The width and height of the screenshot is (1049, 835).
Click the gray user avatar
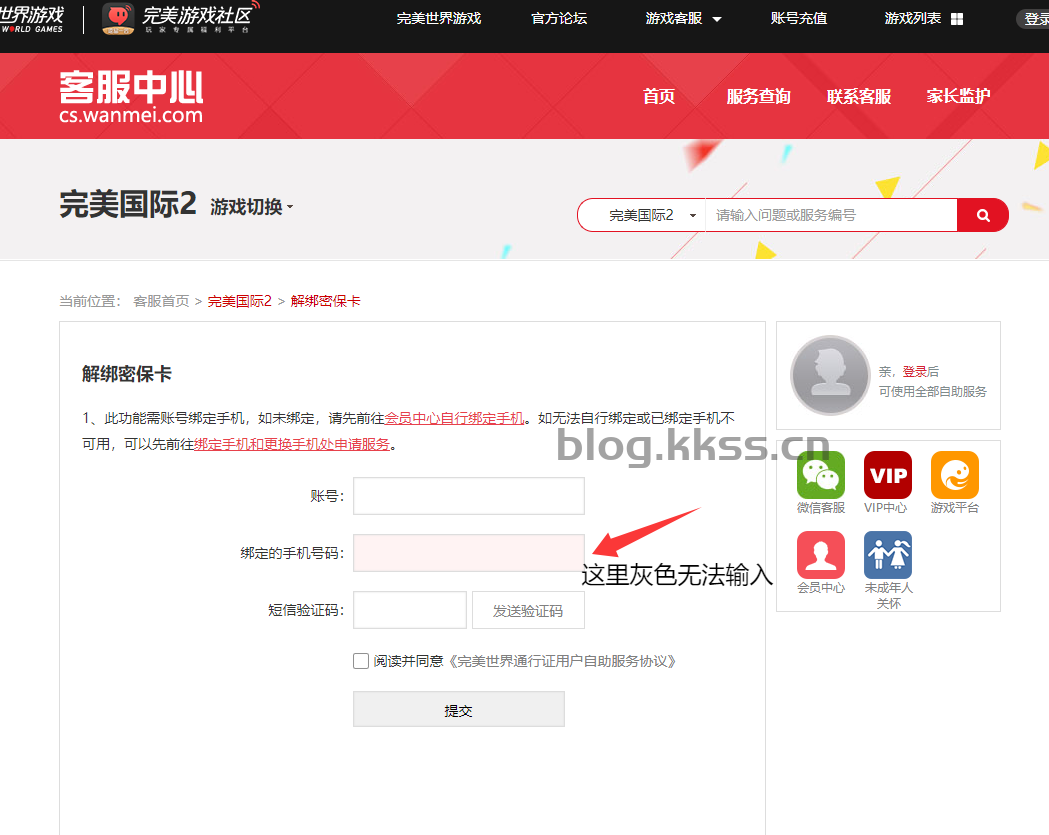830,375
